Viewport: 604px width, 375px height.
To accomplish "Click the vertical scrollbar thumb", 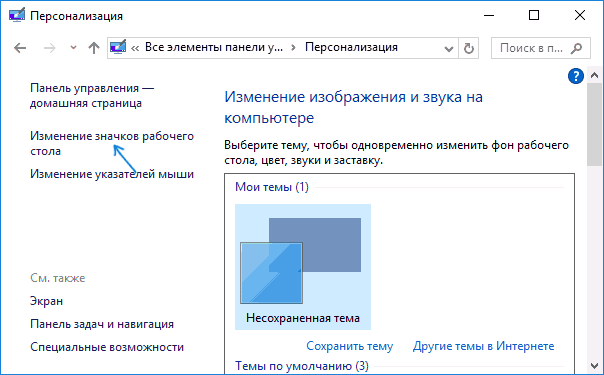I will pos(594,124).
